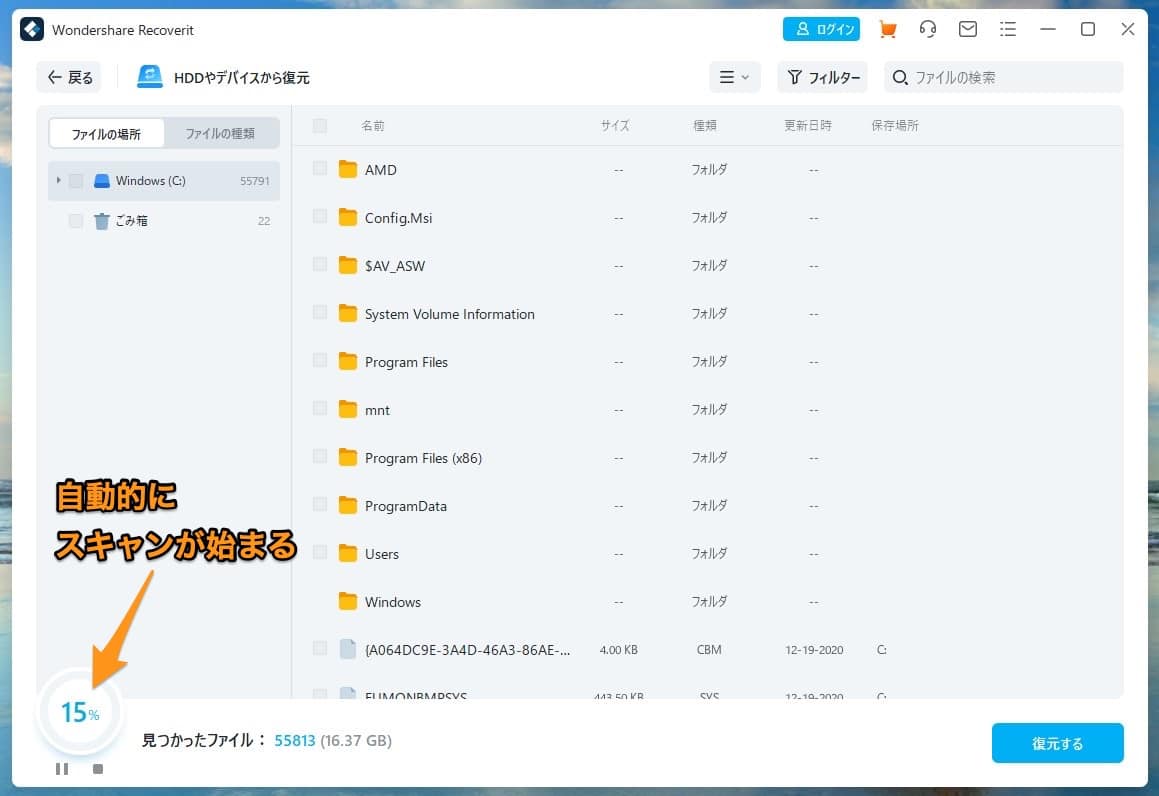Check the Windows (C:) drive checkbox
Viewport: 1159px width, 796px height.
click(x=76, y=181)
